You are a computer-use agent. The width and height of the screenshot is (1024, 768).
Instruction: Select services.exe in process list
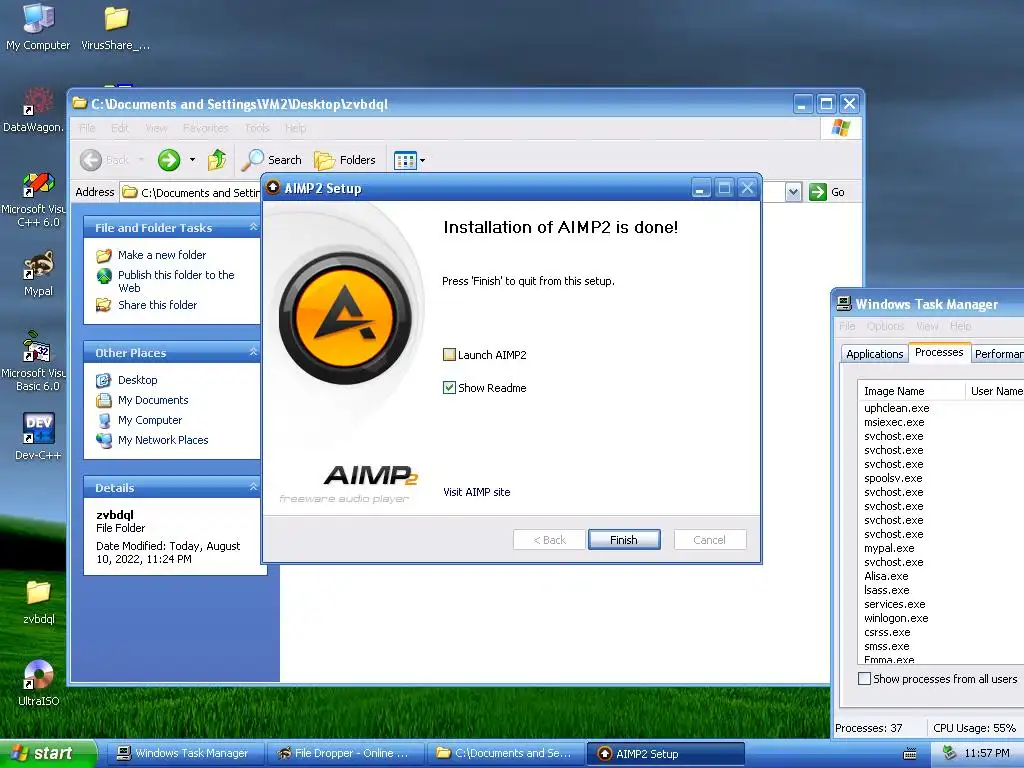click(894, 604)
